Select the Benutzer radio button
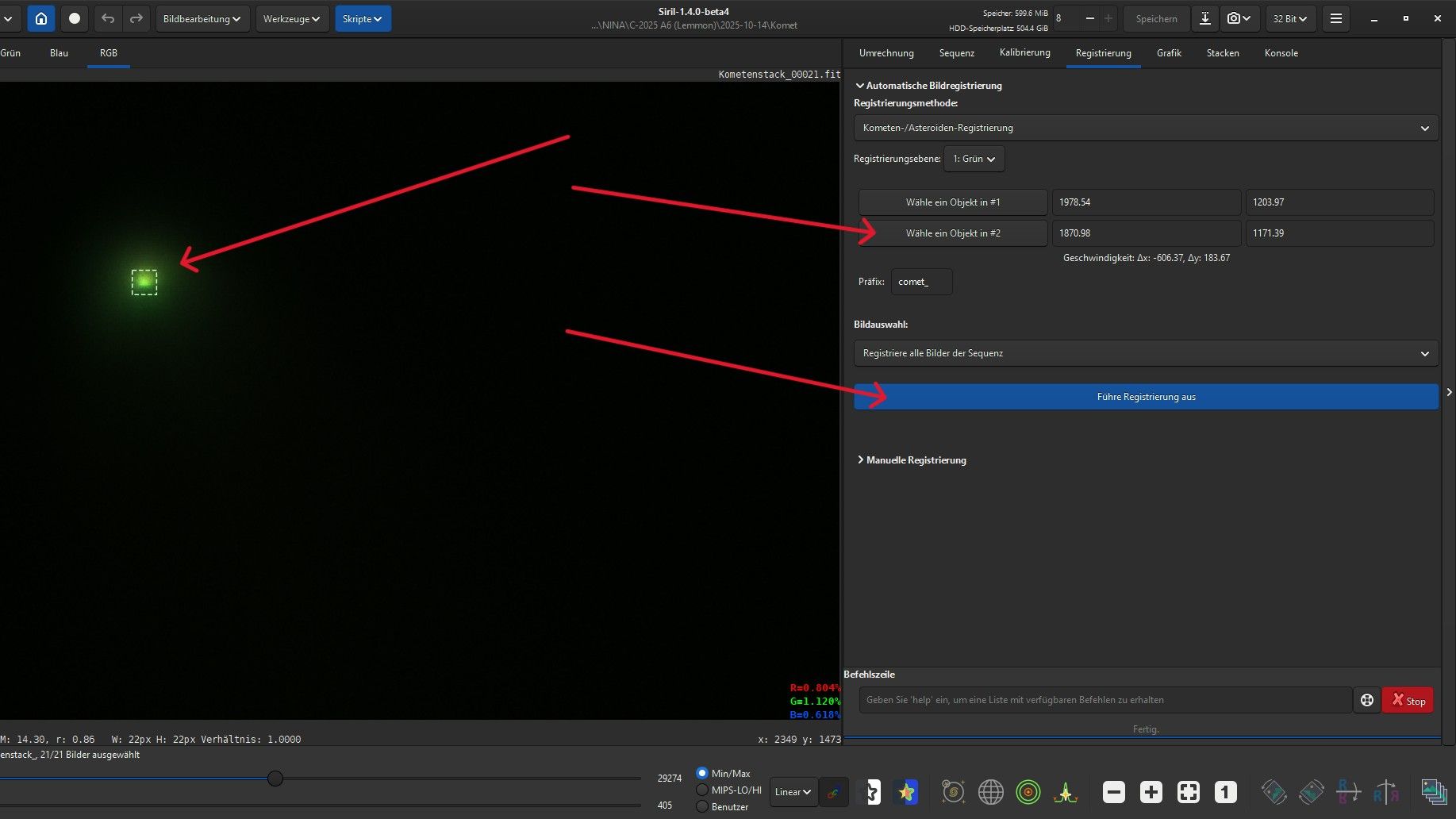 pos(702,806)
